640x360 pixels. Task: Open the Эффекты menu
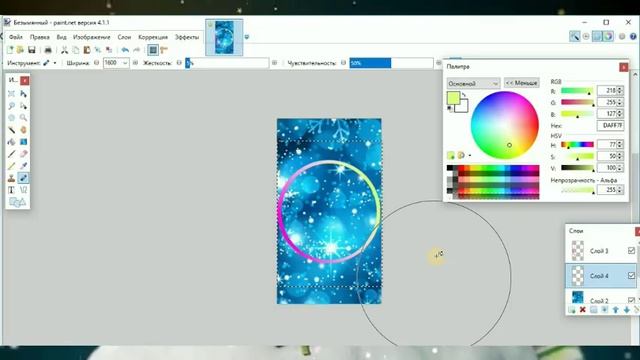(x=187, y=37)
